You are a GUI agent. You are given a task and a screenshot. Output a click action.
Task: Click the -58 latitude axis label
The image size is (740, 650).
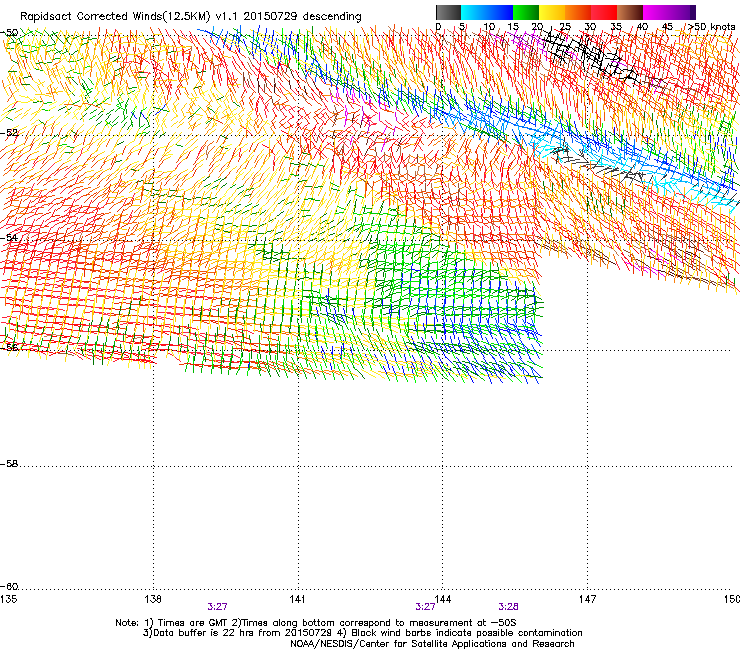point(9,464)
